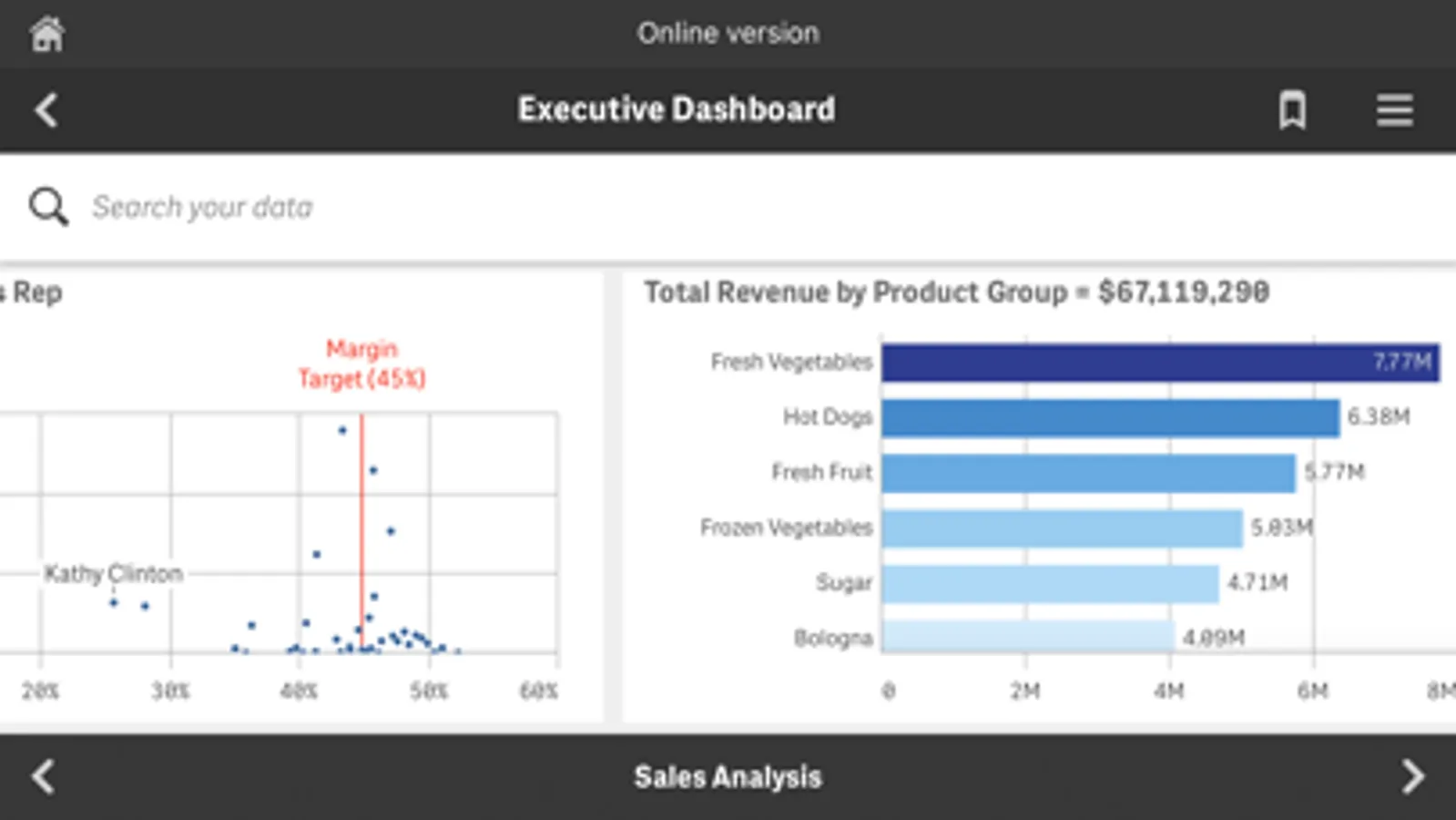
Task: Open the hamburger menu
Action: (1393, 110)
